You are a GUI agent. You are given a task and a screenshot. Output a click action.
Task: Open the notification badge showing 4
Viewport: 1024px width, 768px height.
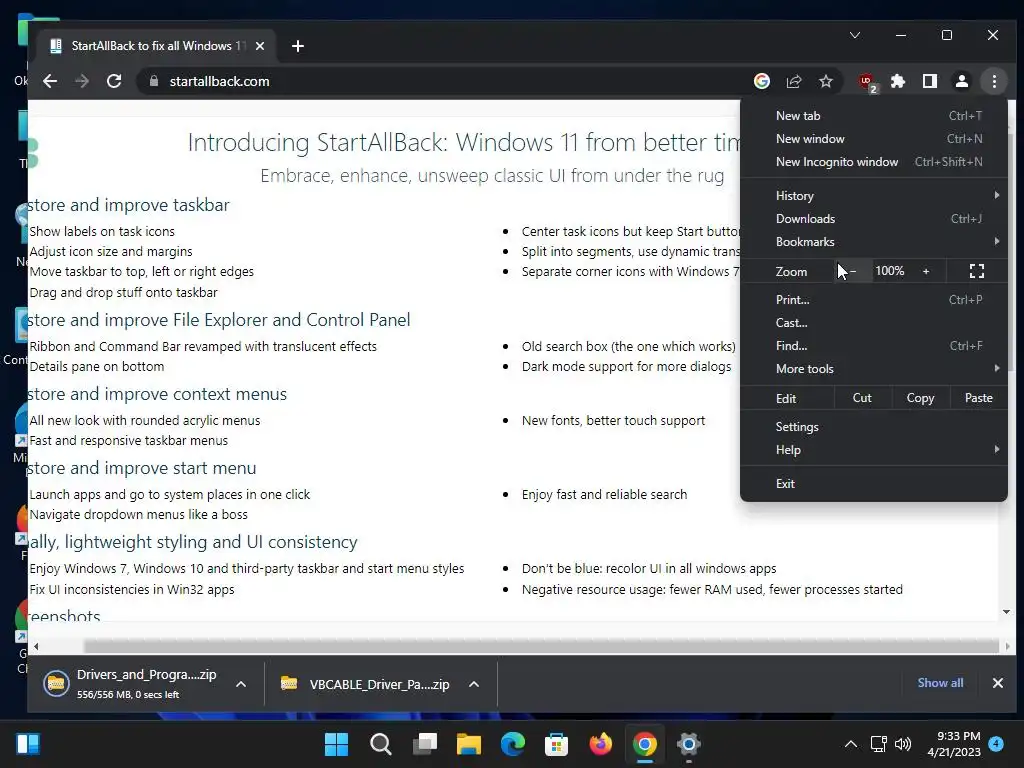pos(996,744)
